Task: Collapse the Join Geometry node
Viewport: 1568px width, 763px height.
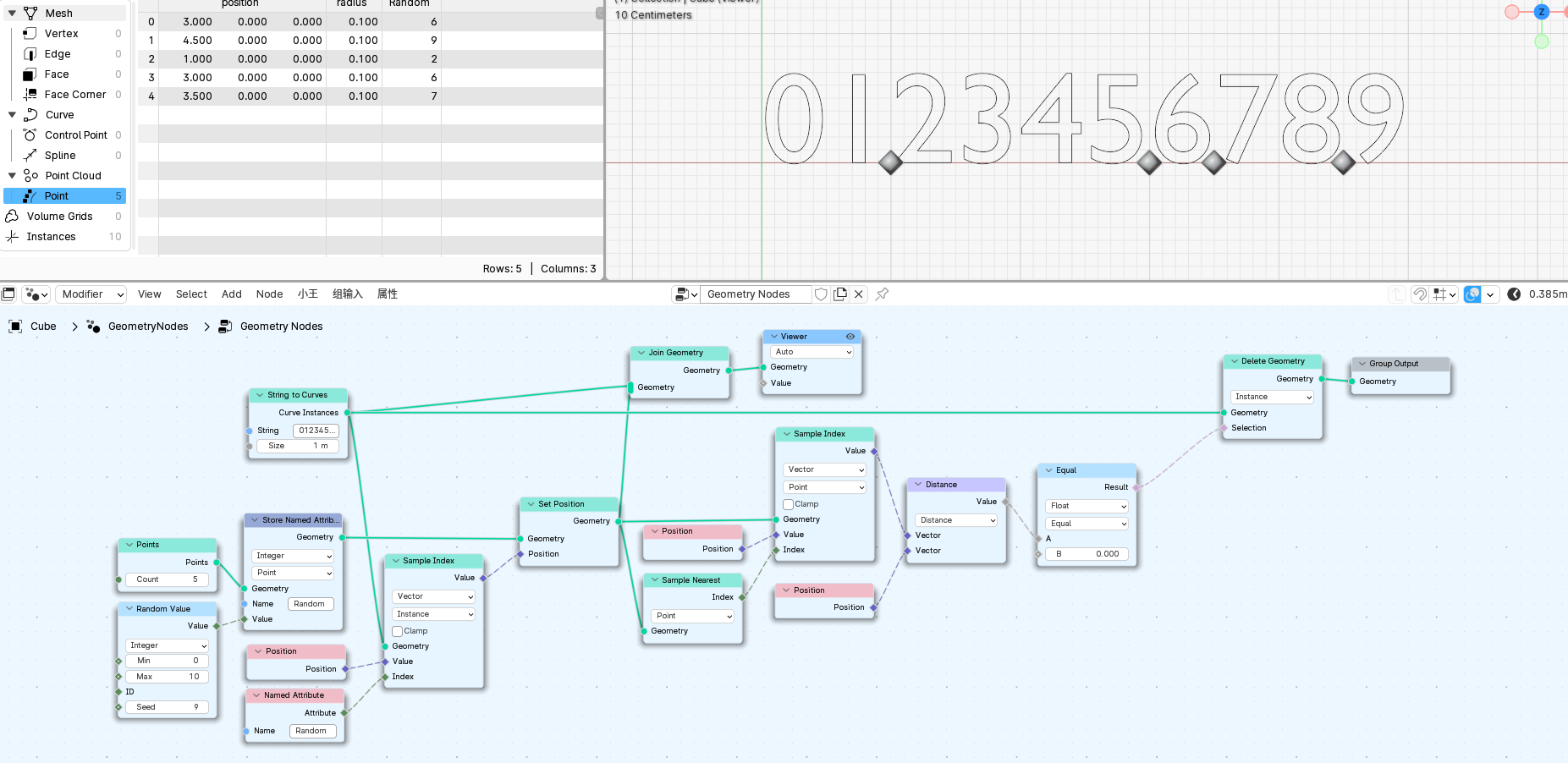Action: pos(641,353)
